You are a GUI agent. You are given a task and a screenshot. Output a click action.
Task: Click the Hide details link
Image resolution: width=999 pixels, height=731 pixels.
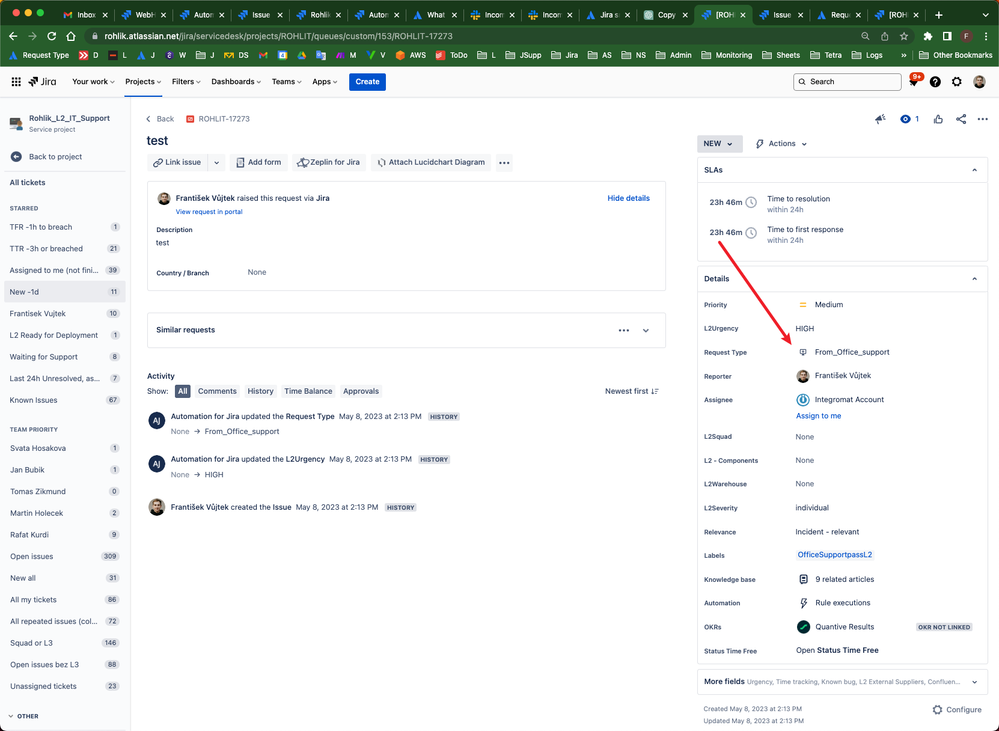[x=628, y=198]
